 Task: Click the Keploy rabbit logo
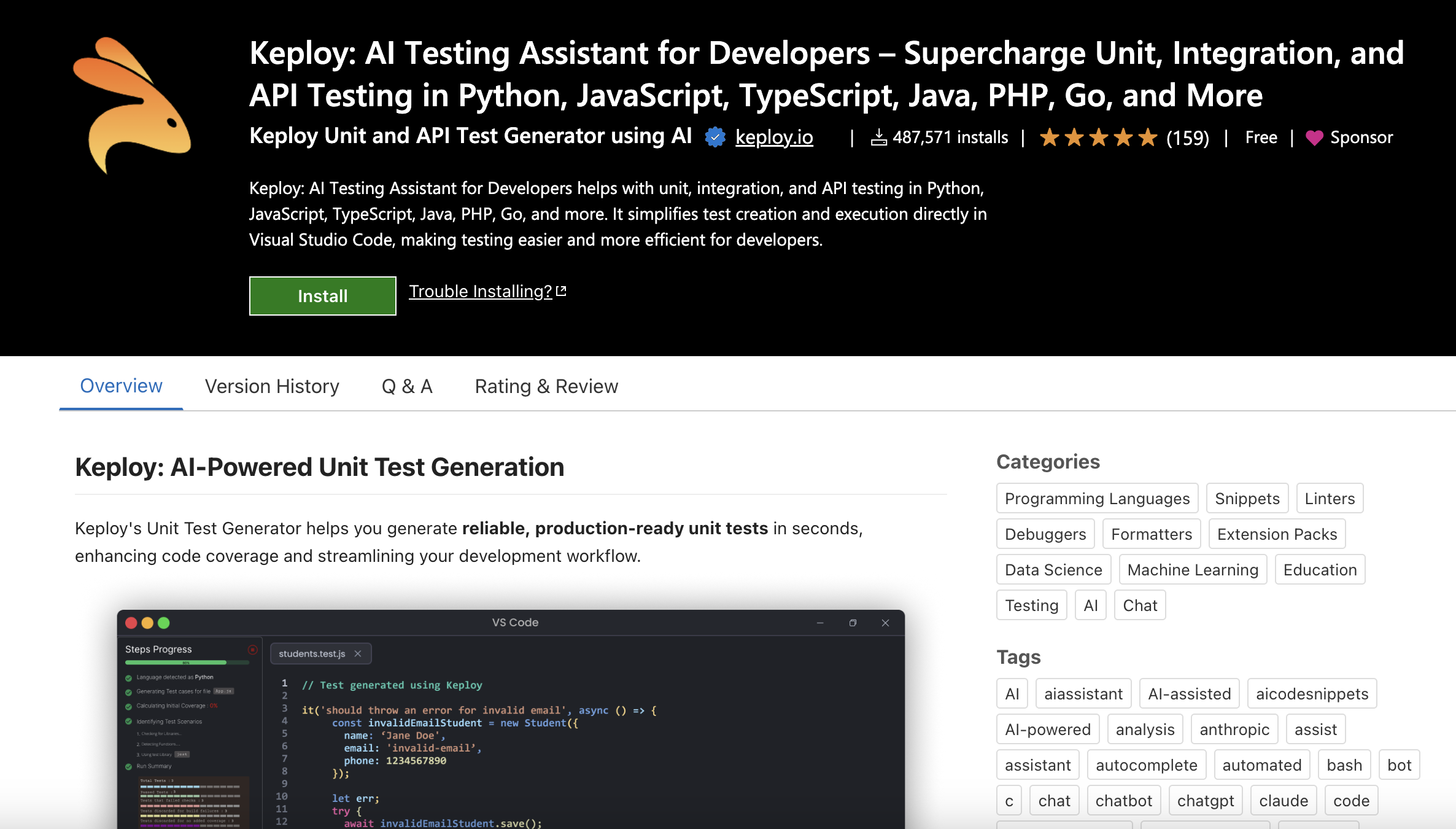(132, 106)
